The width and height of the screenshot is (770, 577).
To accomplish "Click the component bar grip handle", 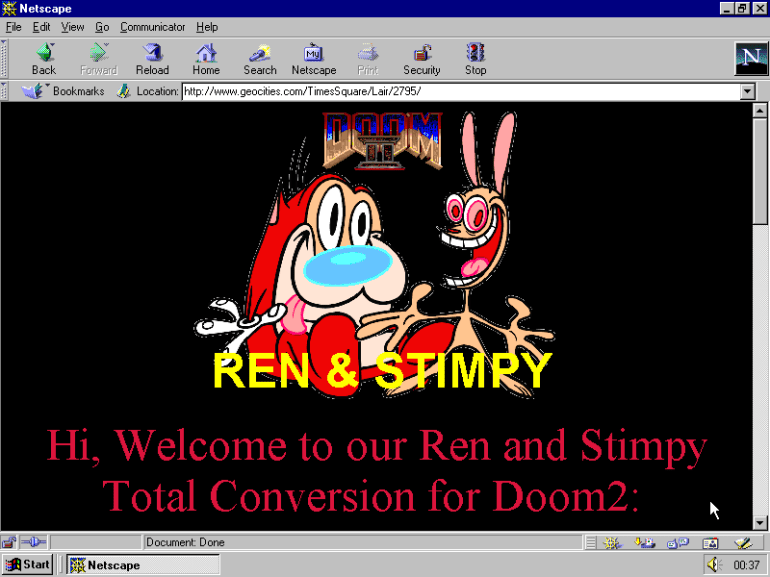I will [x=591, y=543].
